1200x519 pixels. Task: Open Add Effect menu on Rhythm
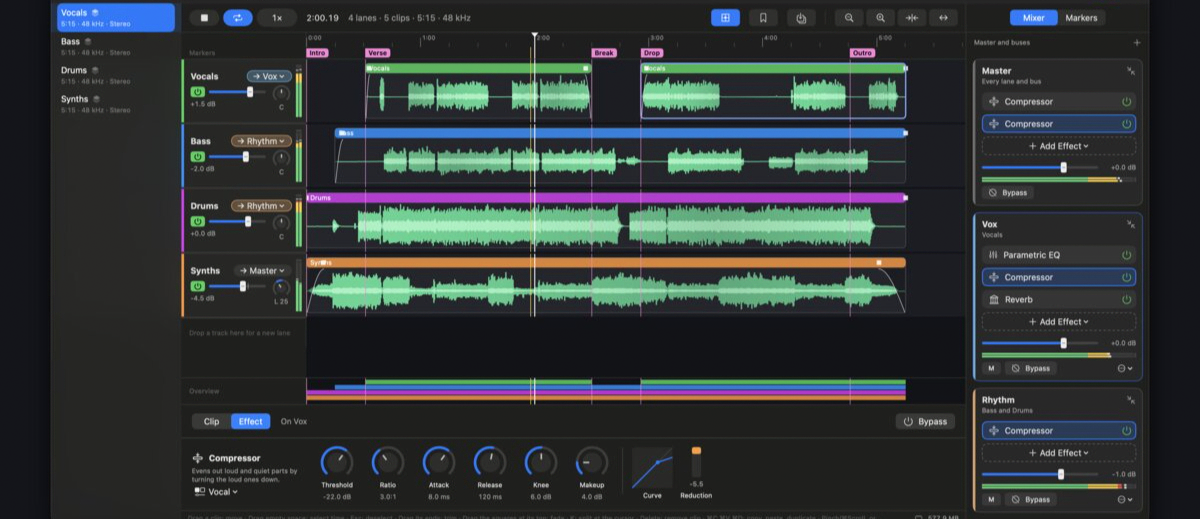[x=1059, y=453]
